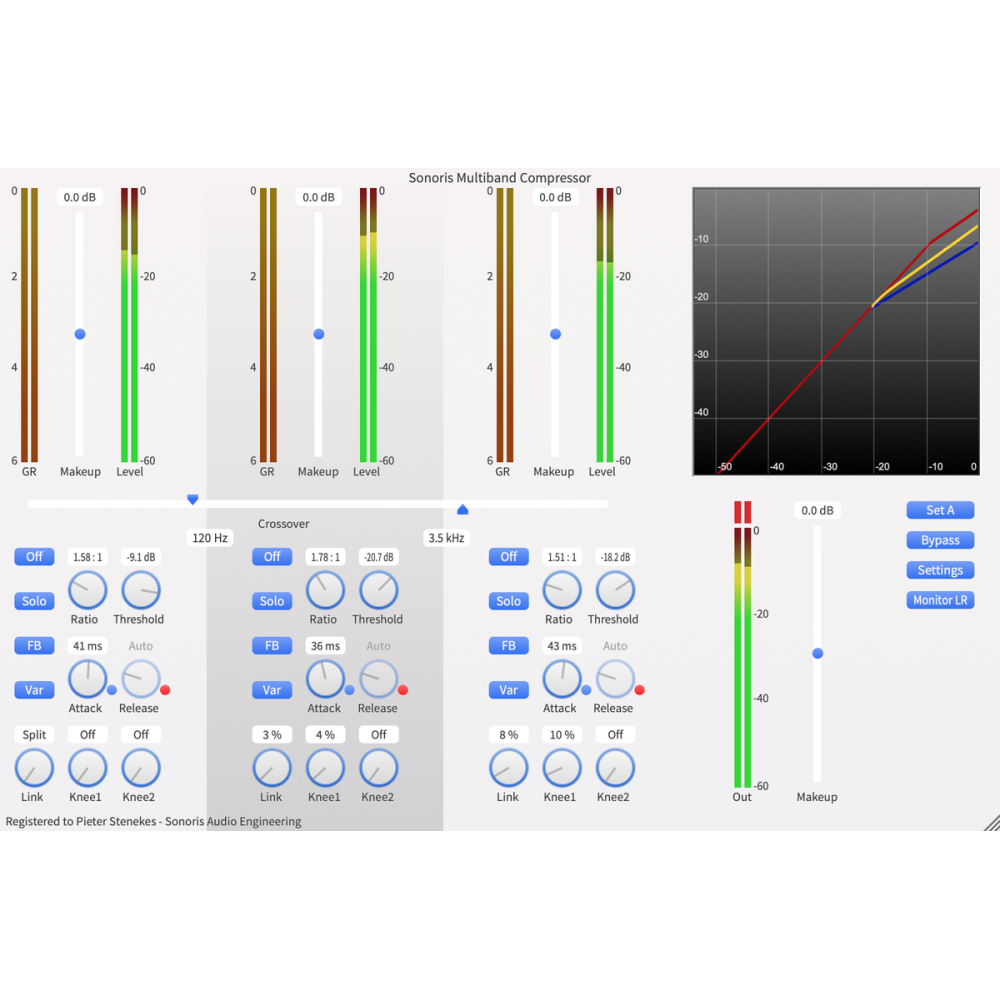Screen dimensions: 1000x1000
Task: Click the Ratio knob on the high band
Action: [561, 588]
